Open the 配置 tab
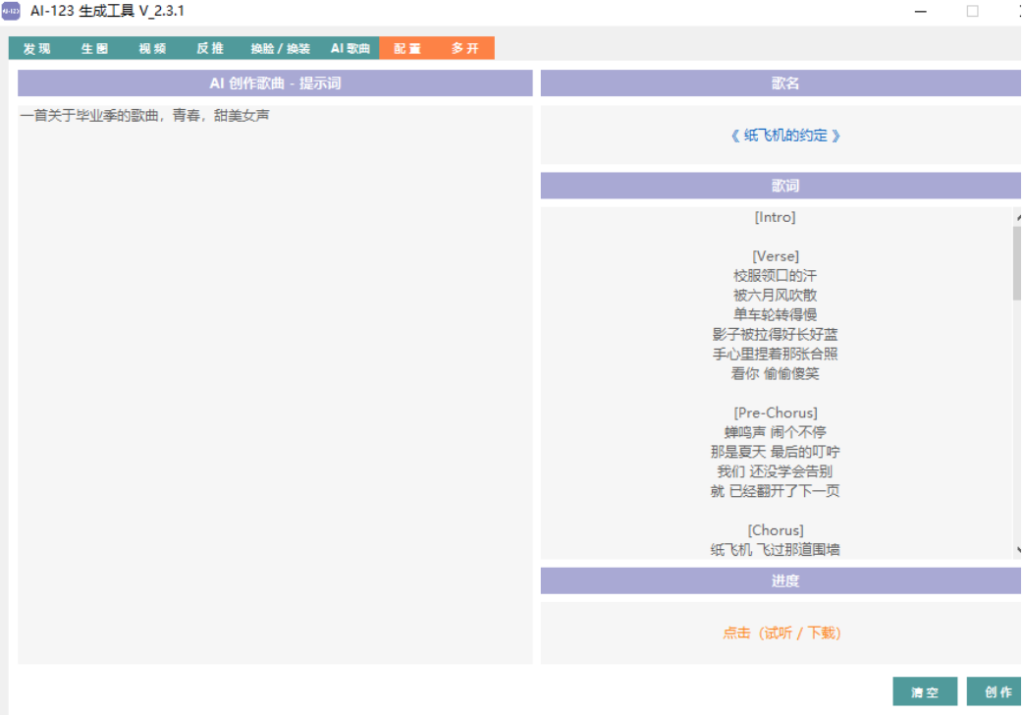 point(408,48)
